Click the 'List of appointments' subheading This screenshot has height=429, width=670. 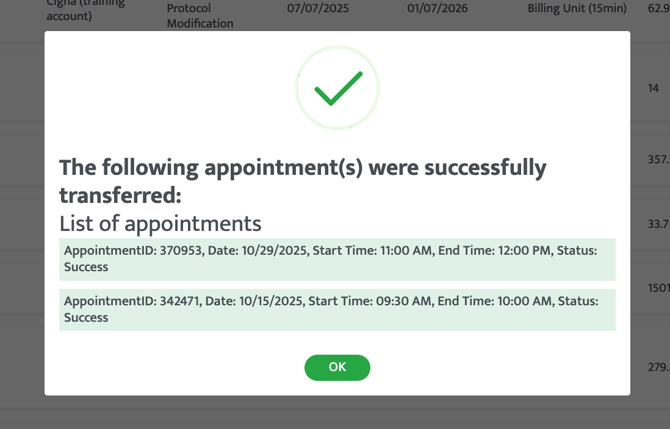160,223
